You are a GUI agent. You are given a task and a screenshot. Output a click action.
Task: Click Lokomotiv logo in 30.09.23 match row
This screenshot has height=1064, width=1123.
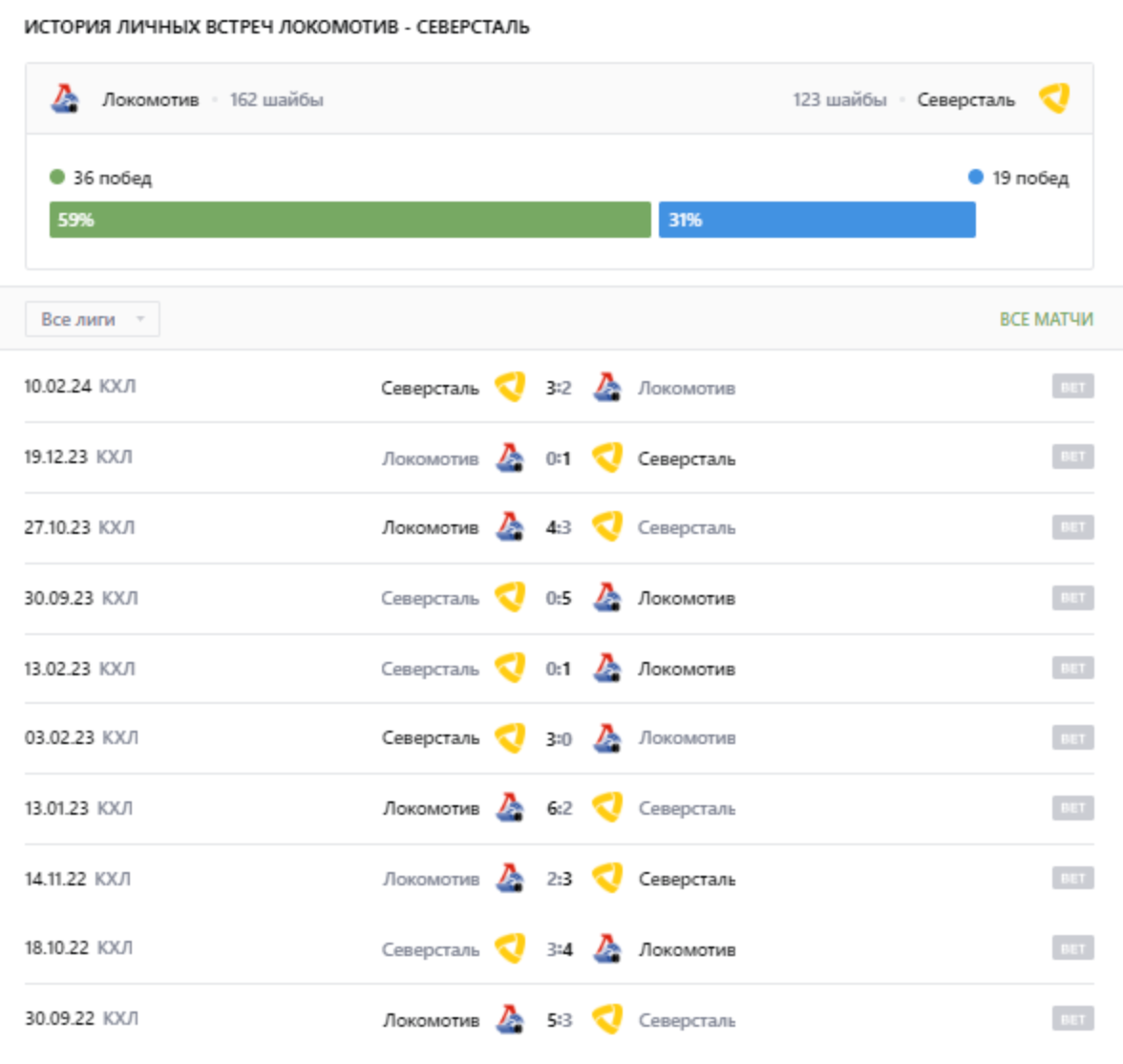(607, 598)
